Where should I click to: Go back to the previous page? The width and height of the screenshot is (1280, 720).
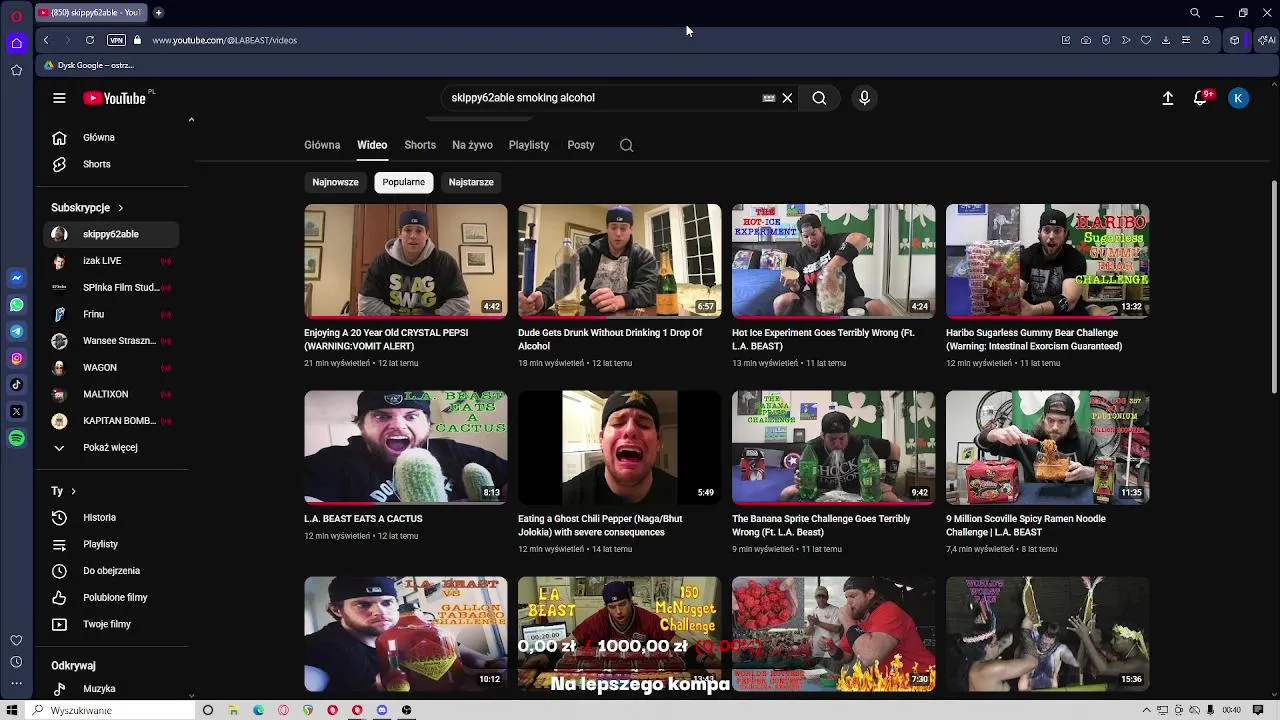(46, 40)
